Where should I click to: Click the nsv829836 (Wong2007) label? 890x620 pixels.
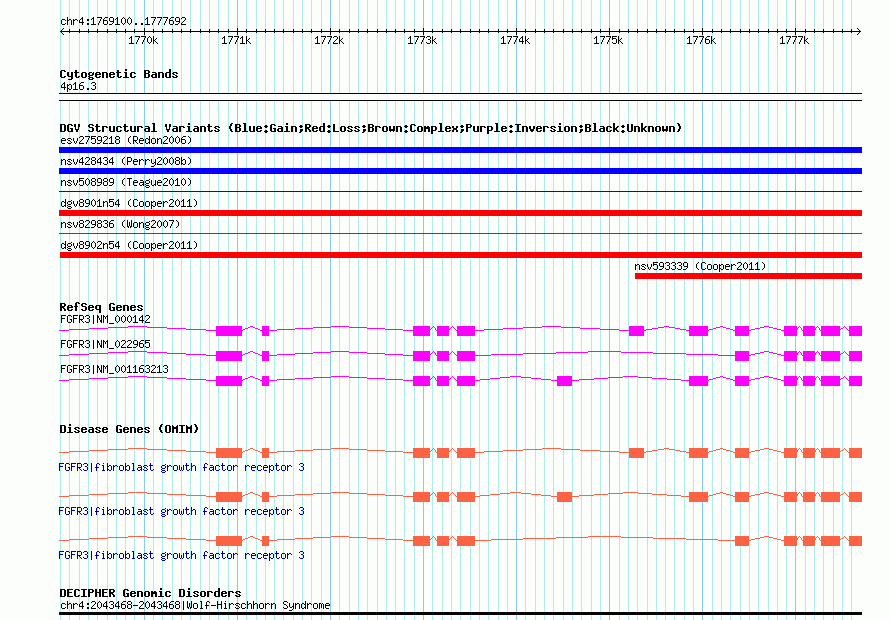120,224
